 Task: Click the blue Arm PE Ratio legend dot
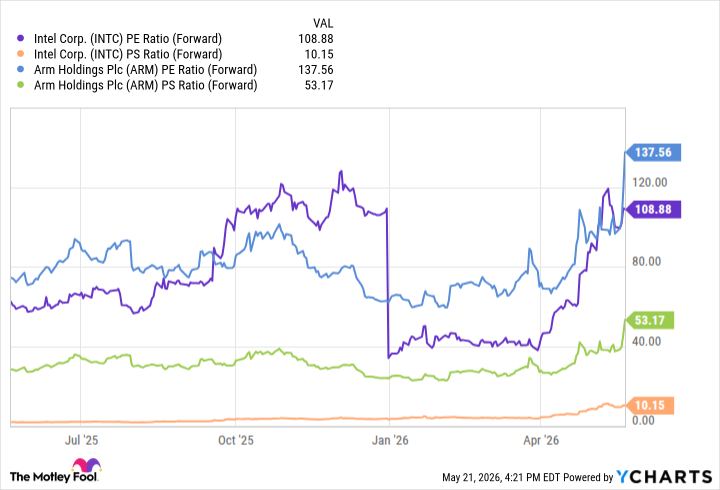[x=20, y=70]
